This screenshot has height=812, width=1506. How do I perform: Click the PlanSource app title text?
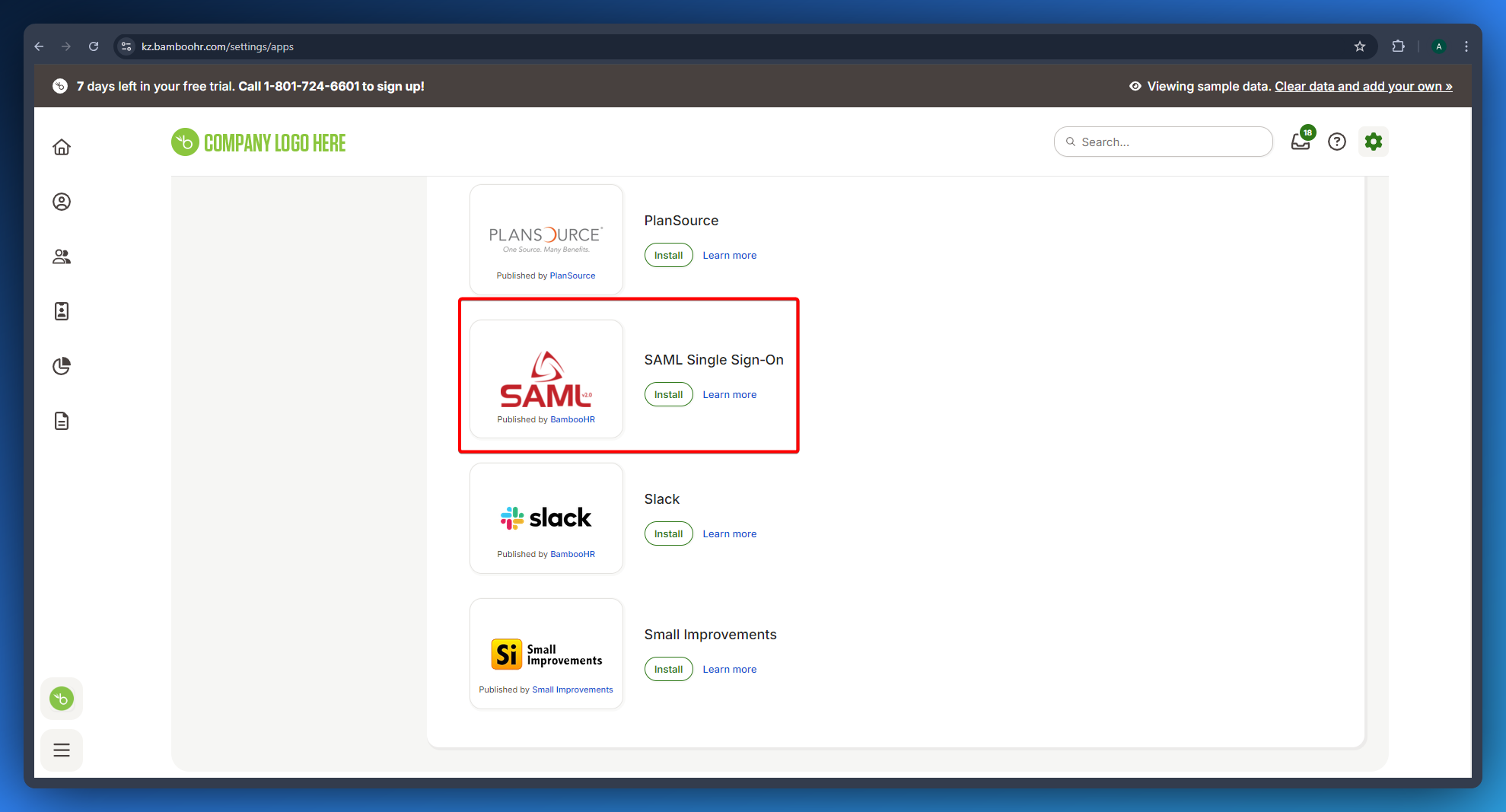point(681,220)
